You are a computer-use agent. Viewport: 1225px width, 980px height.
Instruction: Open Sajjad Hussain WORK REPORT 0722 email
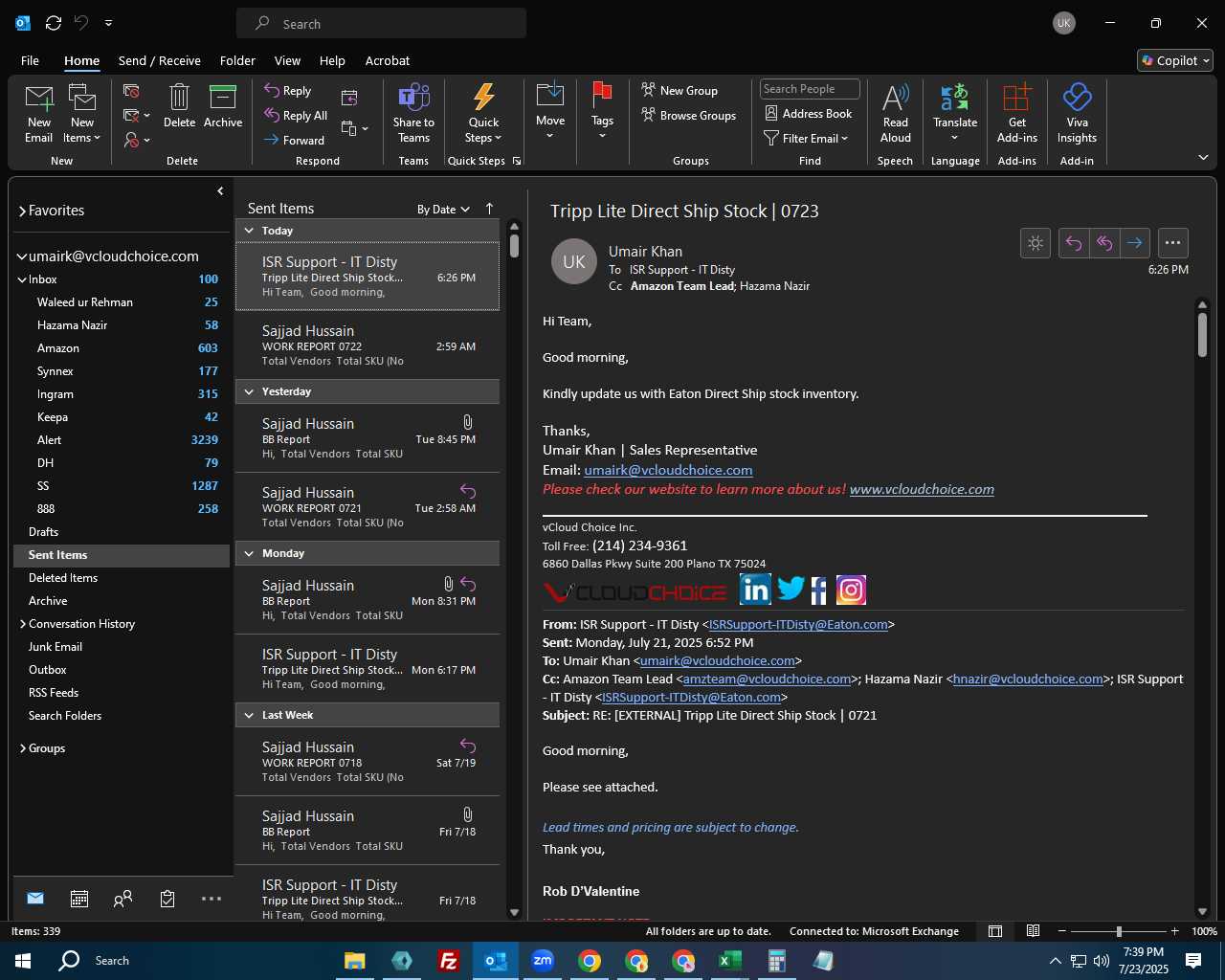coord(367,345)
